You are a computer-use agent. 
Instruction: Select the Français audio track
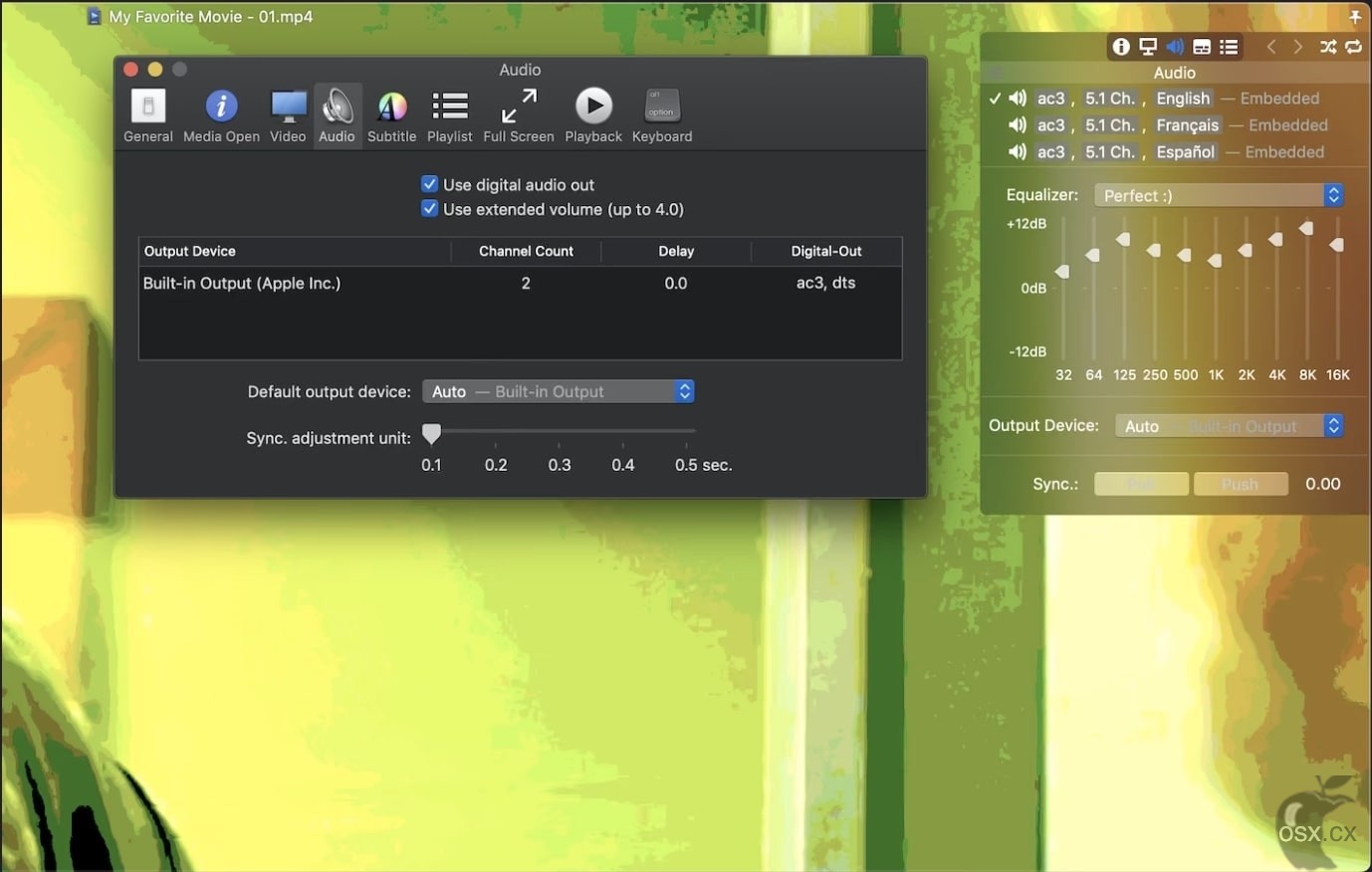point(1175,125)
